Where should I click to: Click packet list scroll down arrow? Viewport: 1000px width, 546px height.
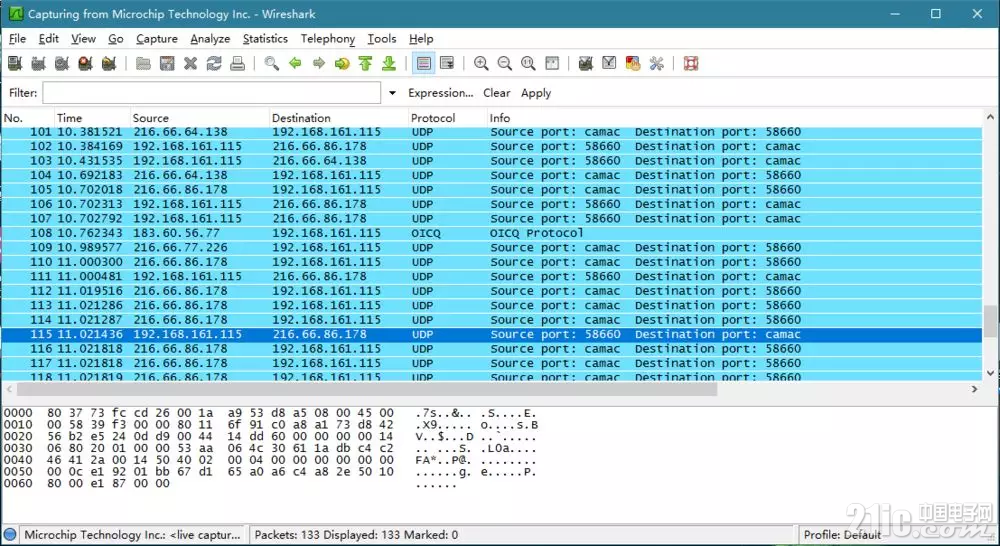tap(990, 373)
